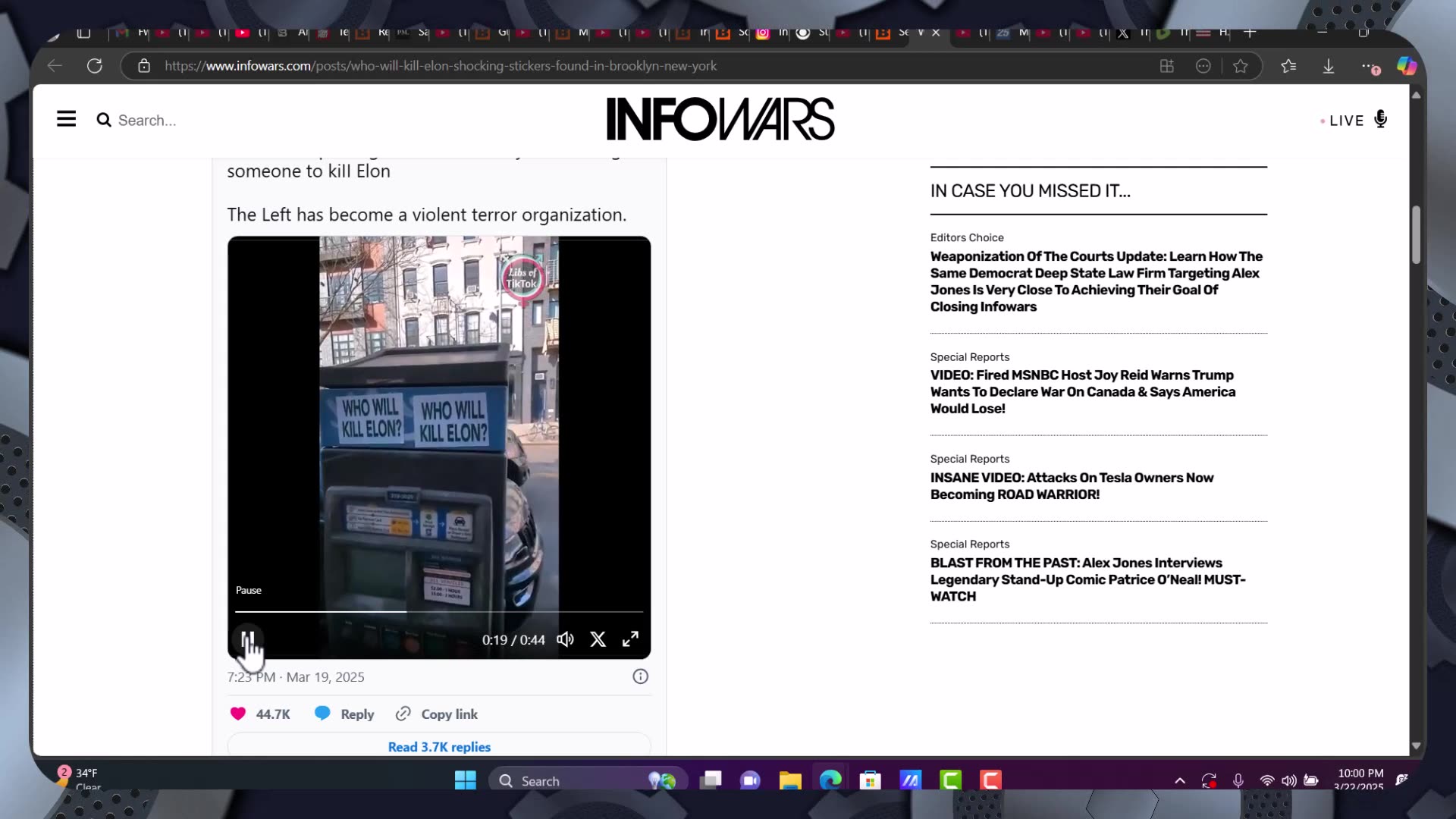This screenshot has height=819, width=1456.
Task: Show hidden system tray icons chevron
Action: [x=1180, y=780]
